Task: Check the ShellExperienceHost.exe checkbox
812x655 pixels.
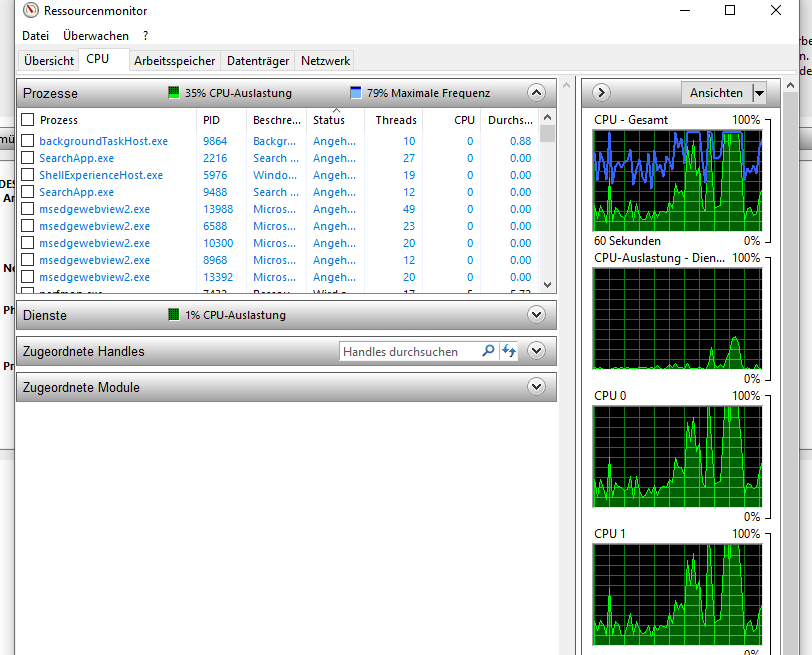Action: (27, 174)
